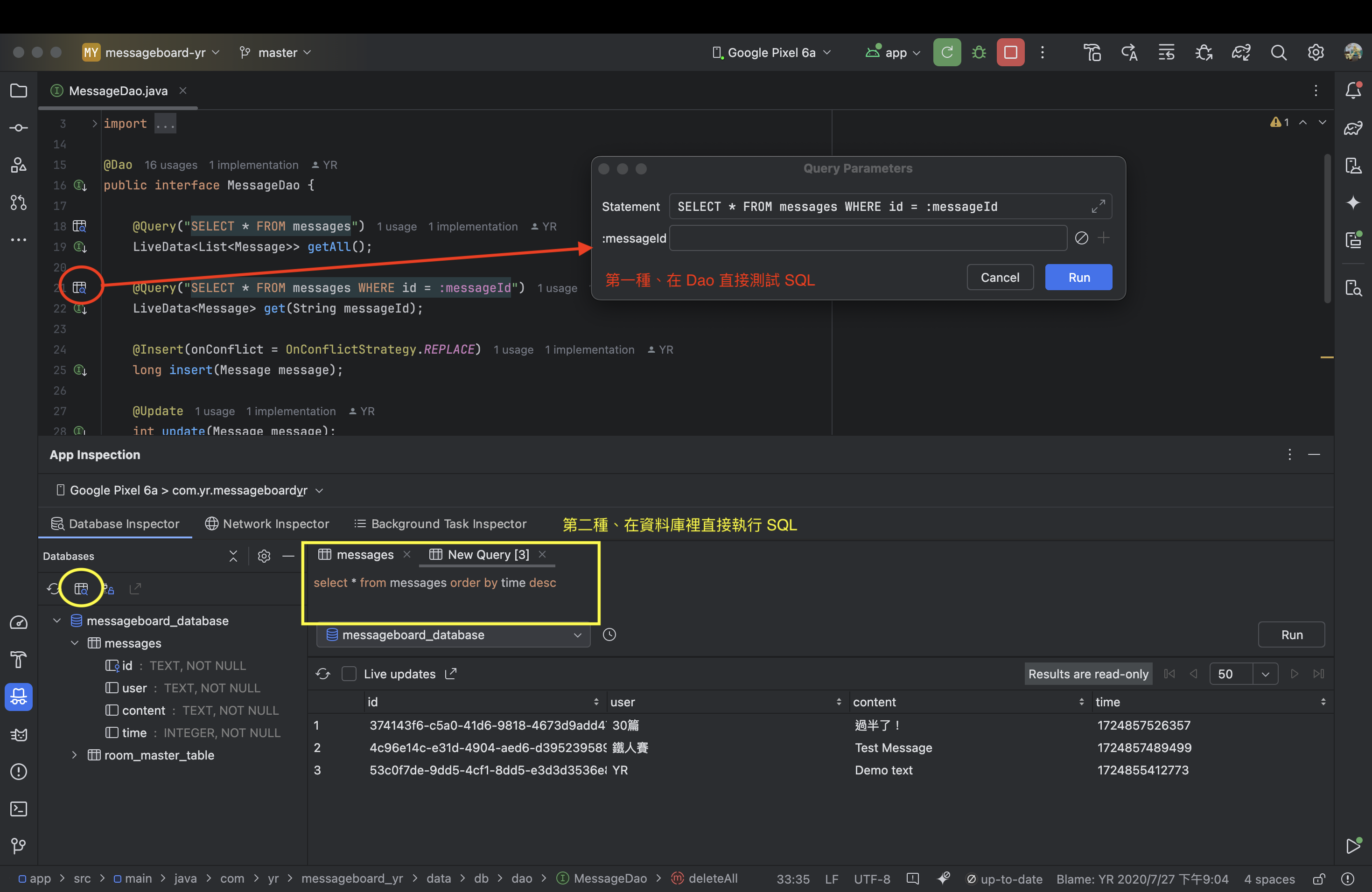
Task: Run the query in Query Parameters dialog
Action: tap(1078, 277)
